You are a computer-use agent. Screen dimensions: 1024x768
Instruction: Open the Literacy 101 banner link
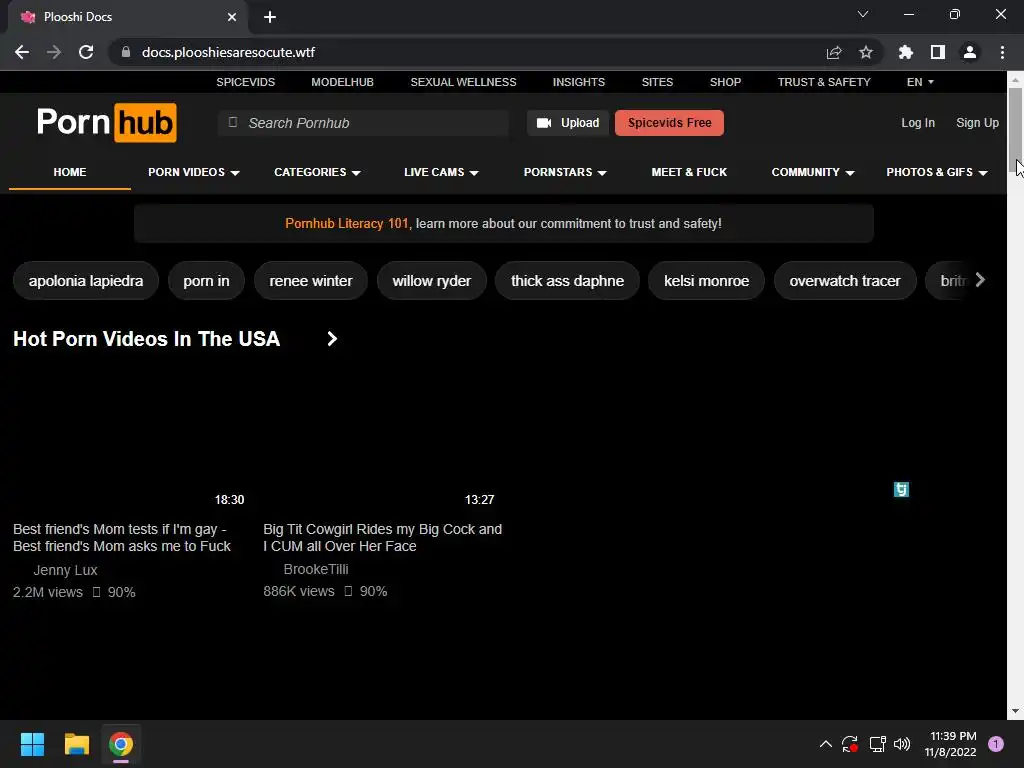coord(347,223)
